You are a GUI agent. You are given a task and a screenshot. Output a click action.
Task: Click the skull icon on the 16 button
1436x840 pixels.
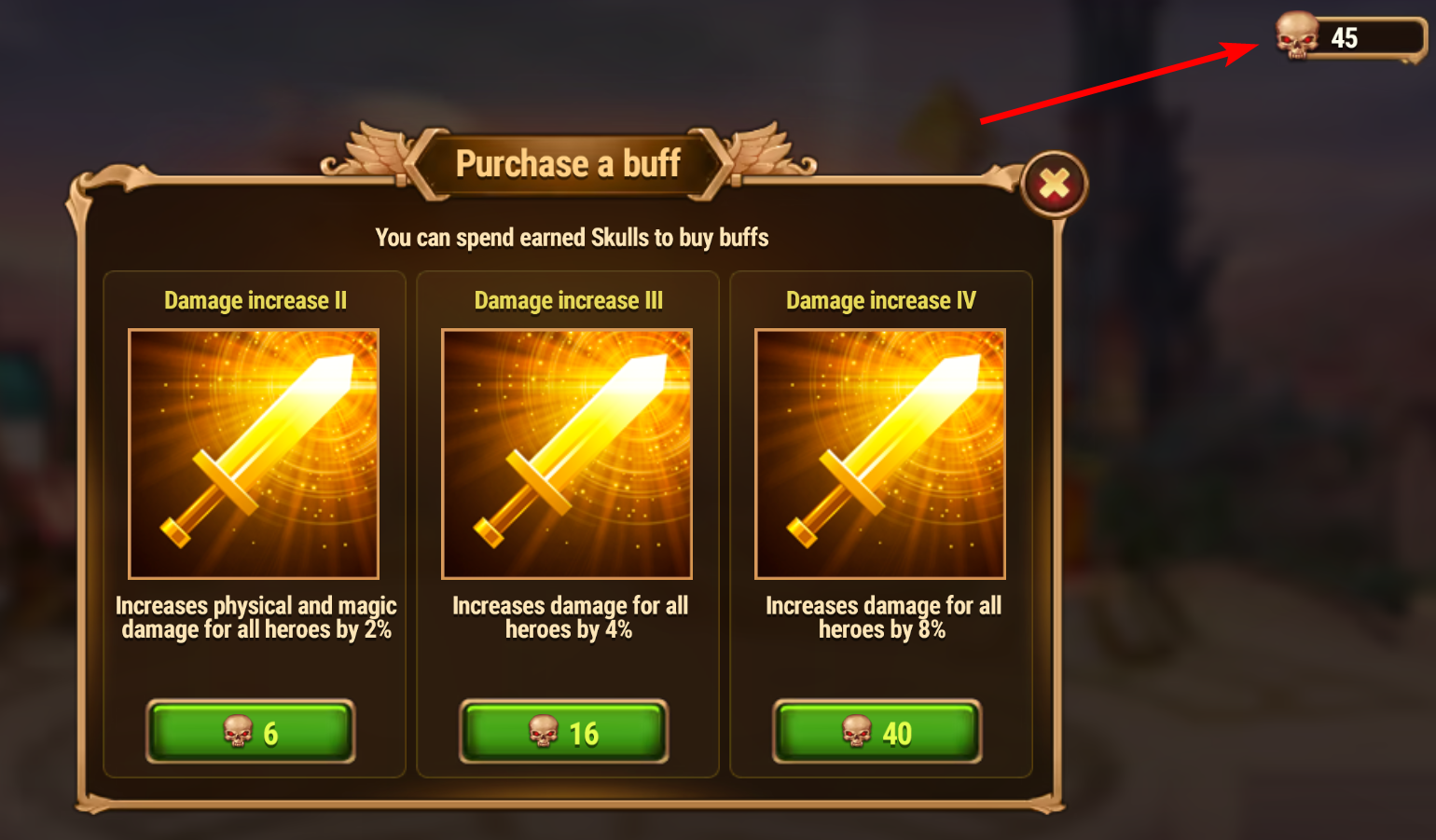click(x=543, y=732)
